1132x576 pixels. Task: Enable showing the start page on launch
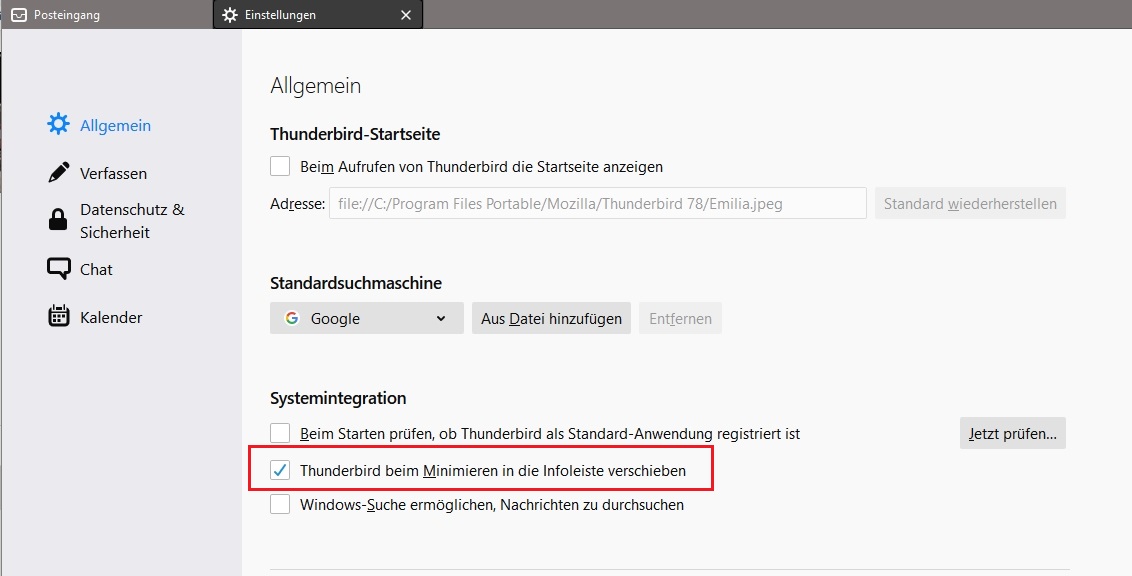[x=281, y=167]
